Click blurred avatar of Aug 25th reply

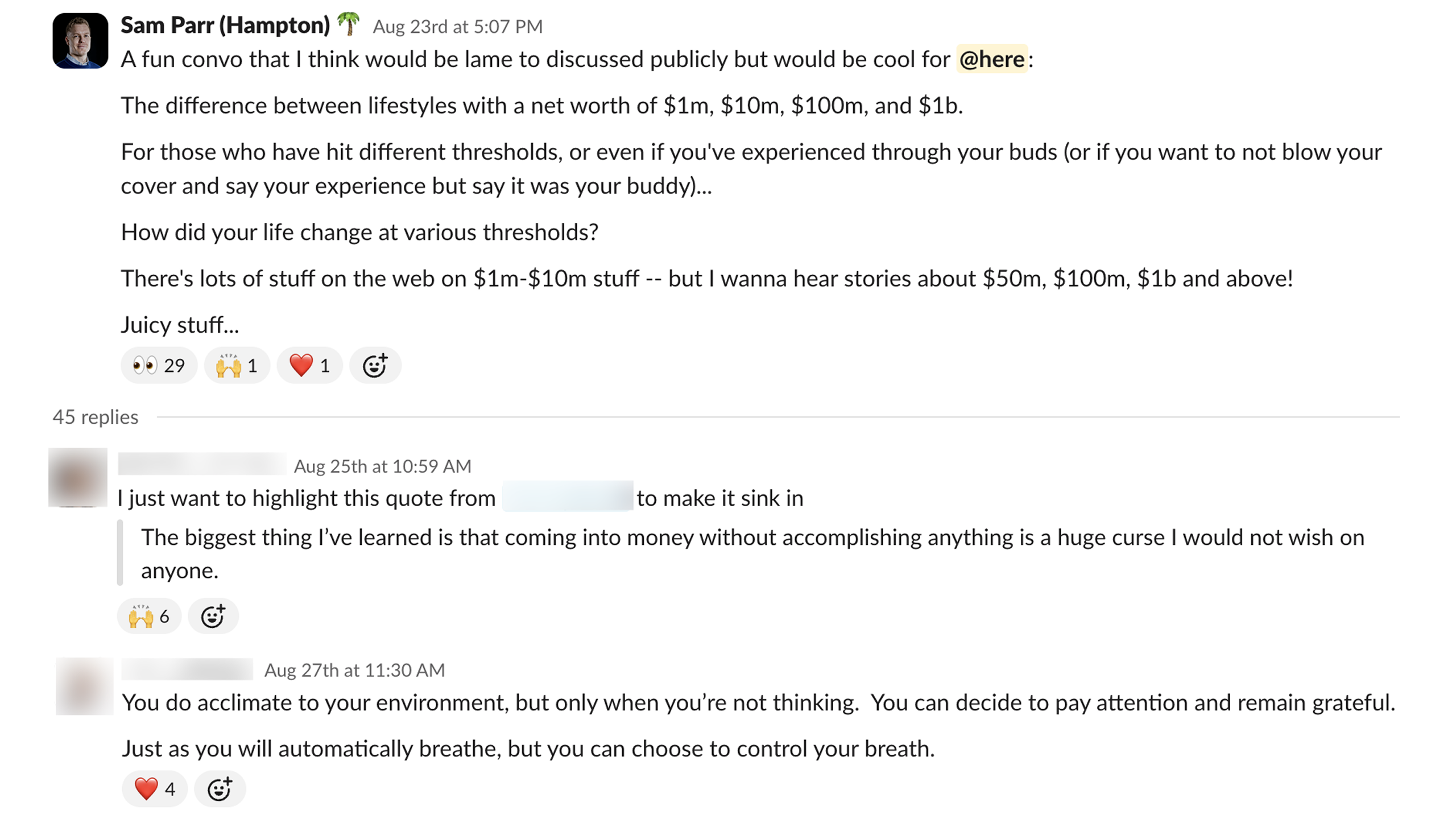[x=78, y=477]
